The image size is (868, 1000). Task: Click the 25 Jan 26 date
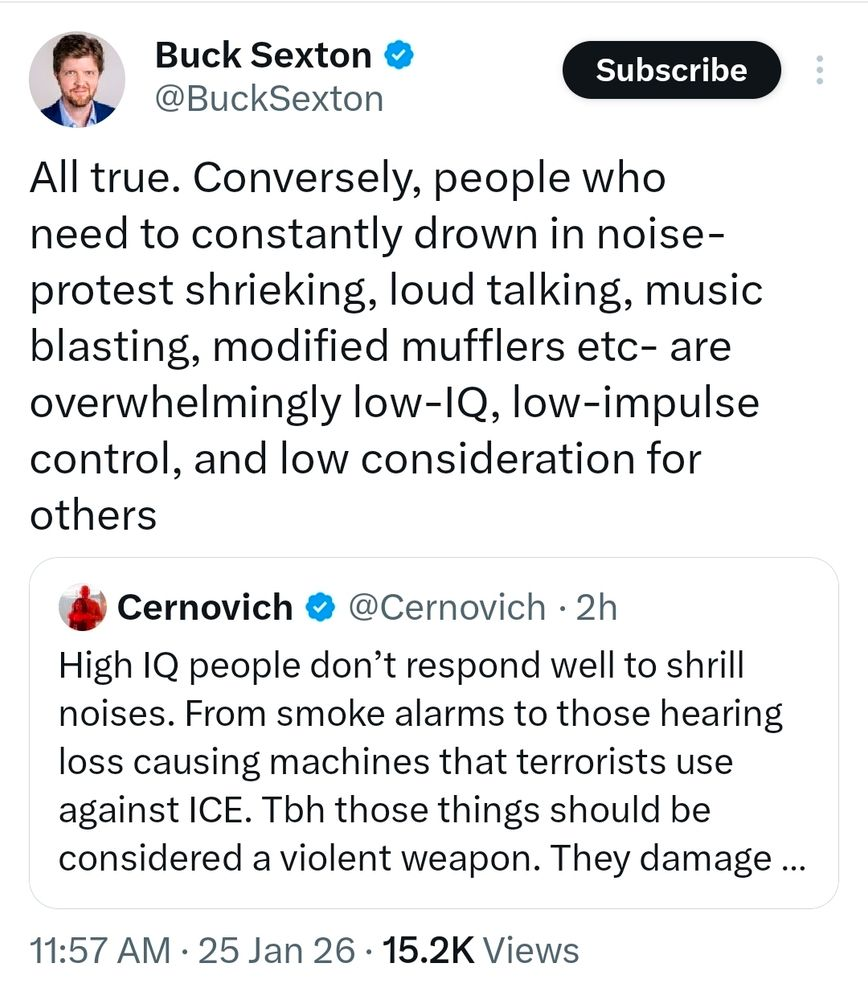[276, 951]
